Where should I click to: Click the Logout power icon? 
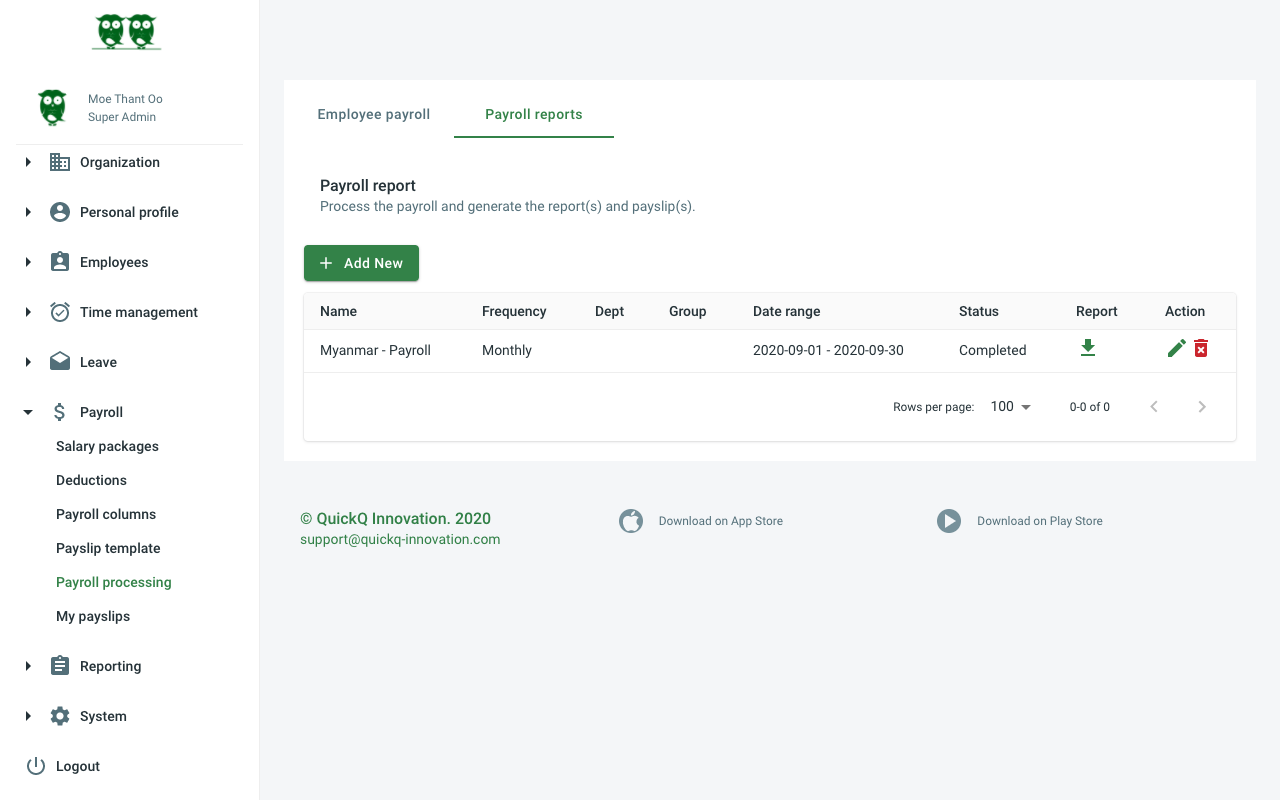point(36,766)
